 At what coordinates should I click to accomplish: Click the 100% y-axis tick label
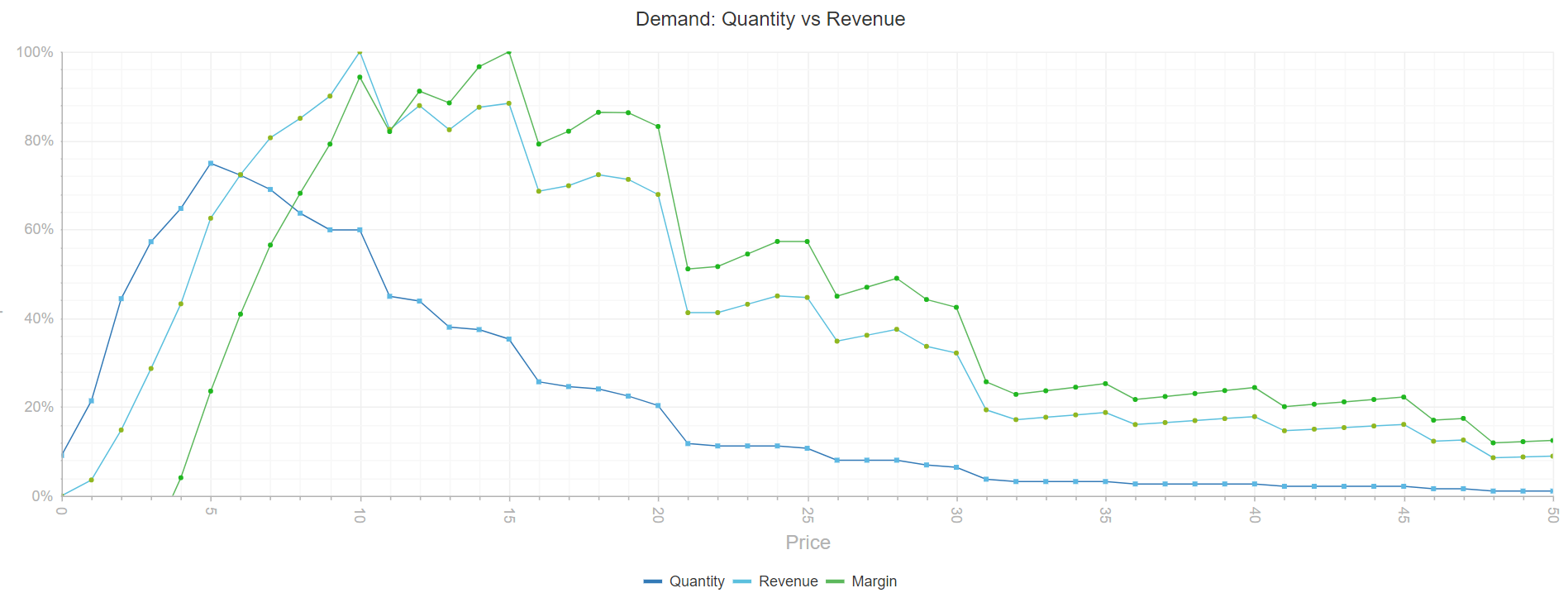tap(35, 52)
